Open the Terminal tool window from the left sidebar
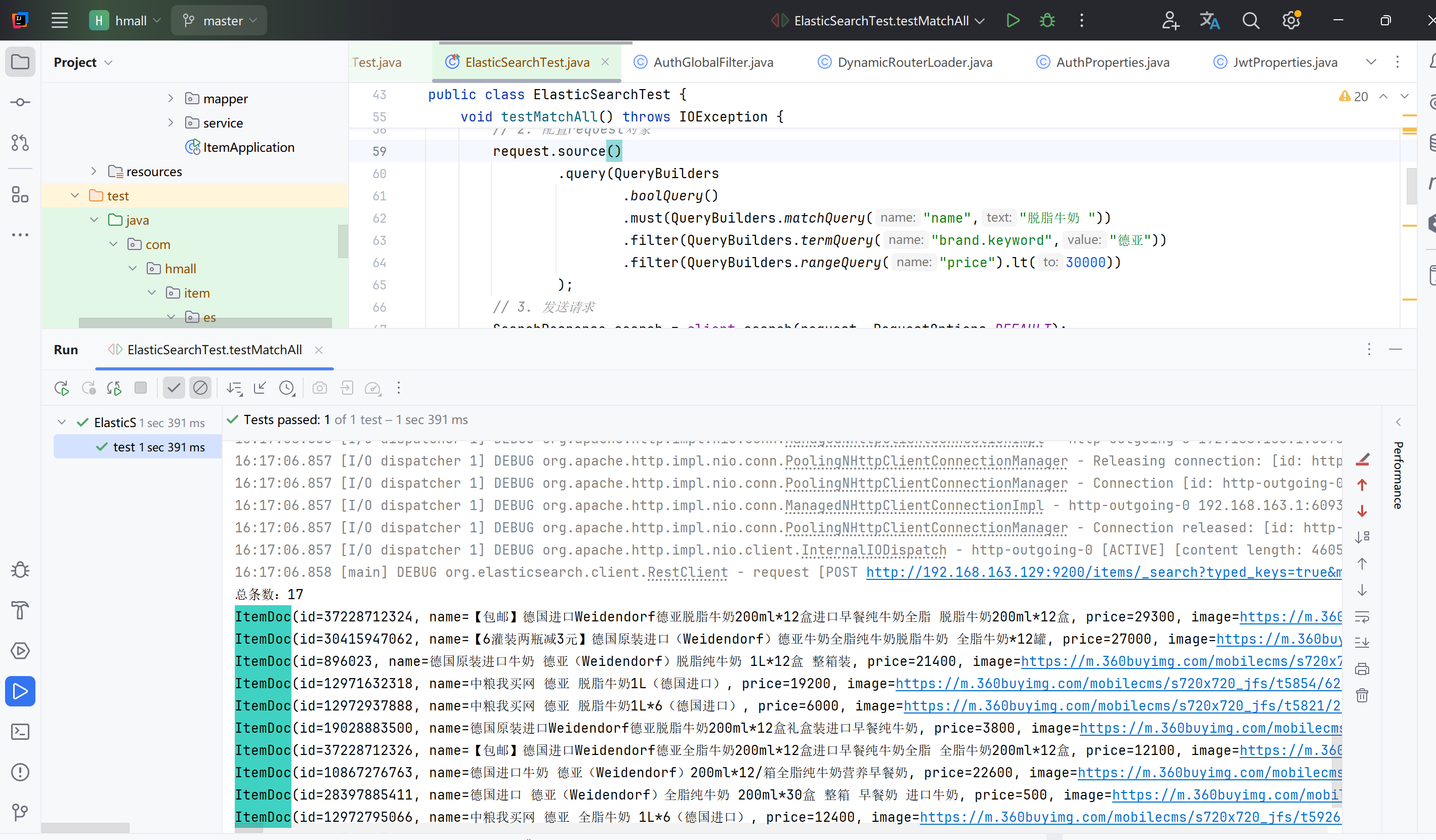The image size is (1436, 840). pos(20,731)
